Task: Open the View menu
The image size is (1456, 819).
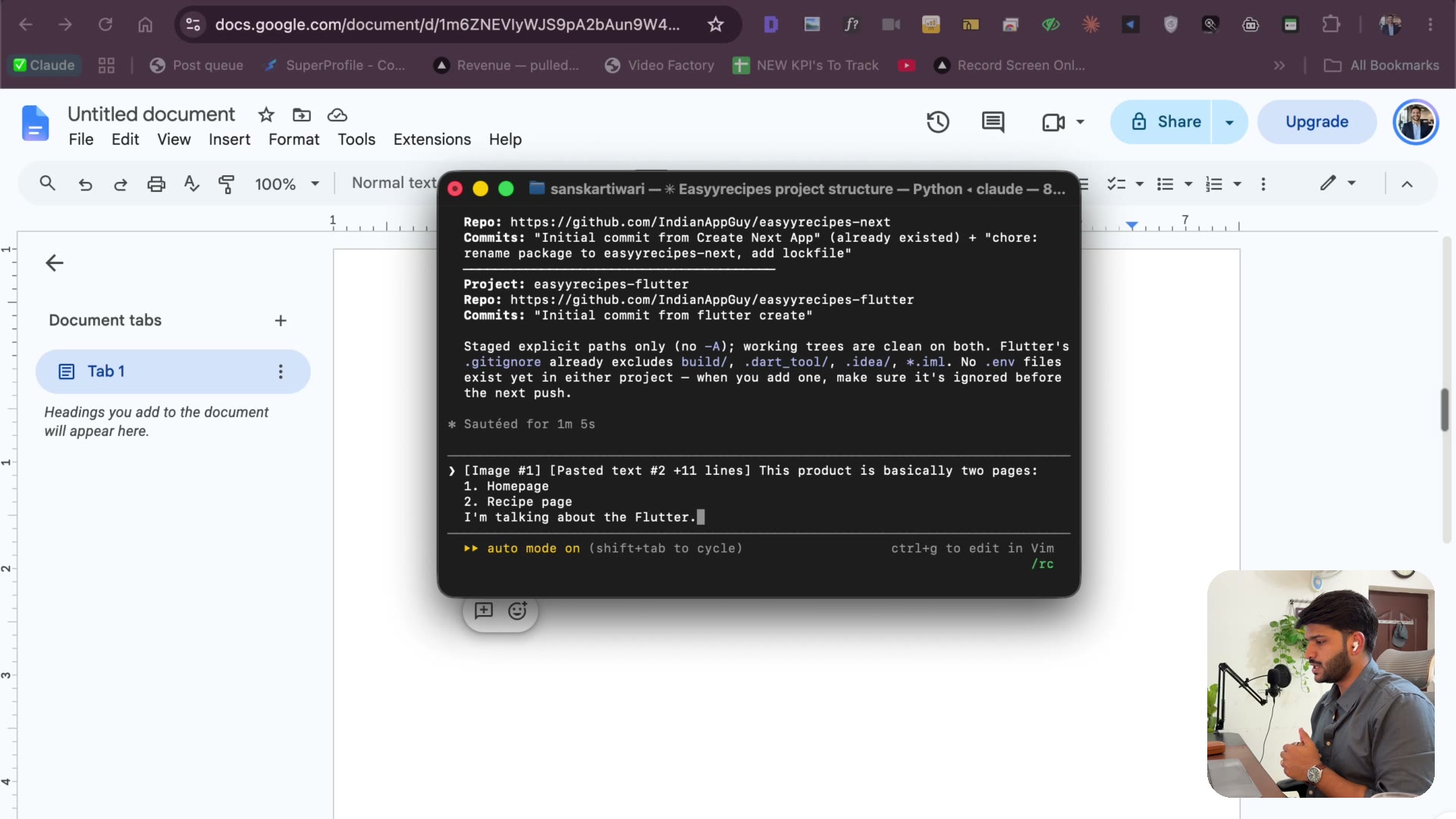Action: click(174, 140)
